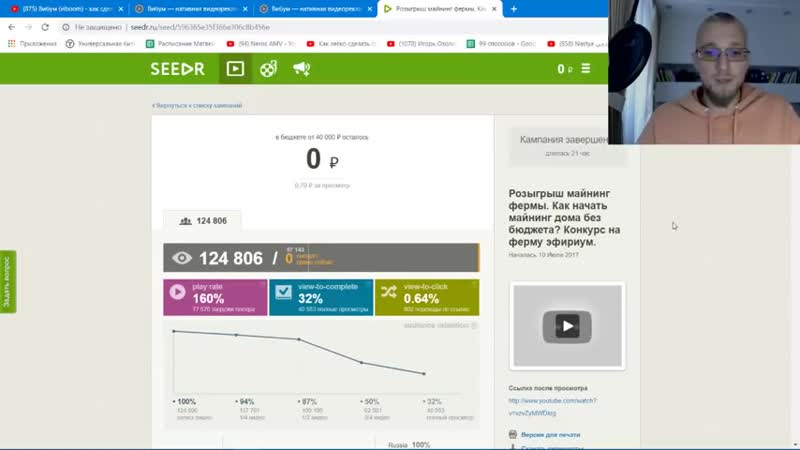Click the 32% retention chart point label

[432, 402]
